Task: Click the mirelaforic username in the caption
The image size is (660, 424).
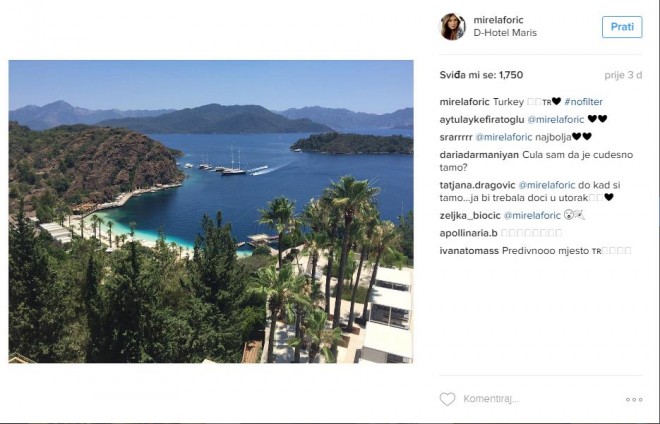Action: [x=465, y=102]
